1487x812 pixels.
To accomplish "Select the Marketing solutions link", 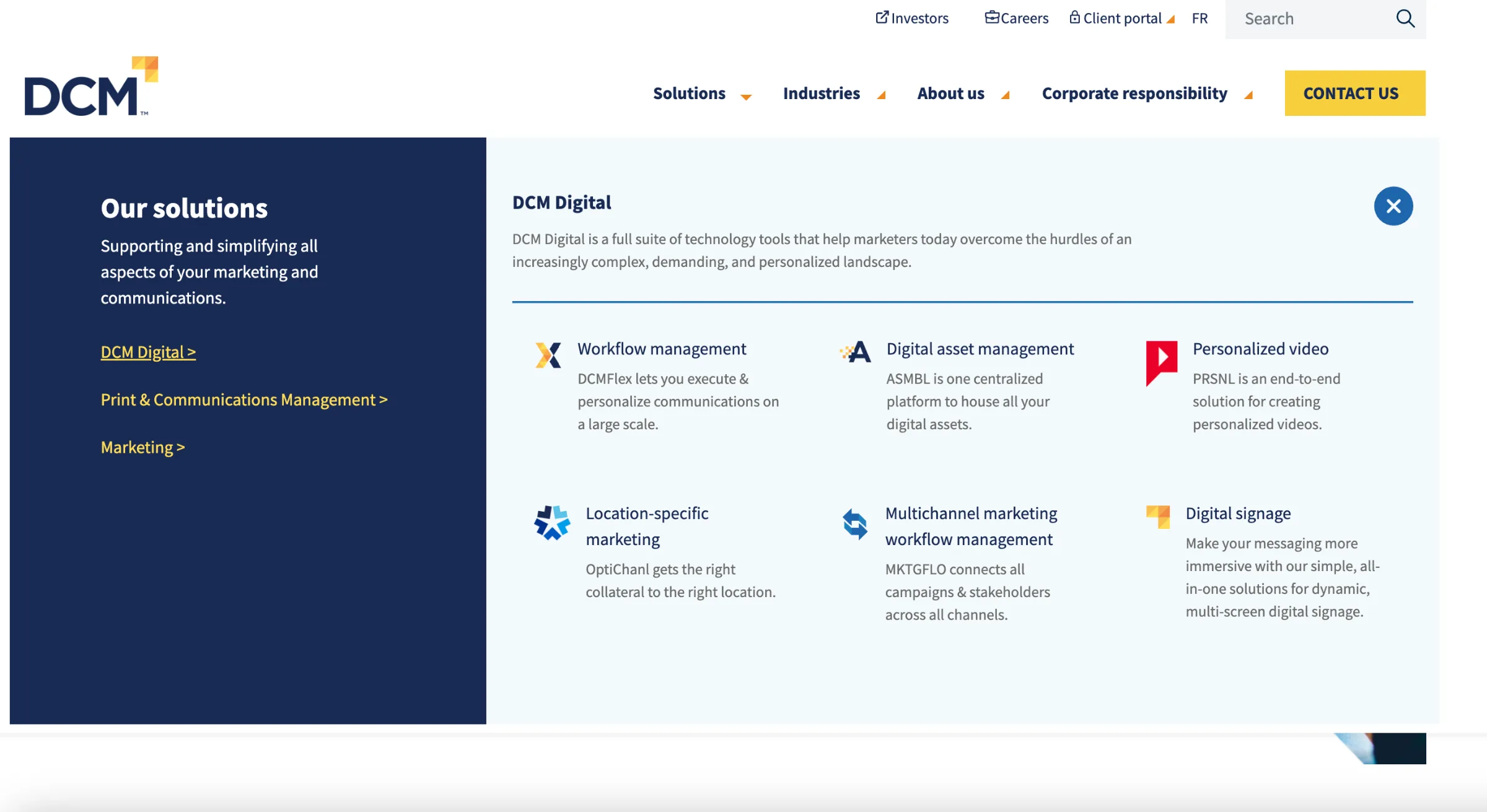I will [x=143, y=447].
